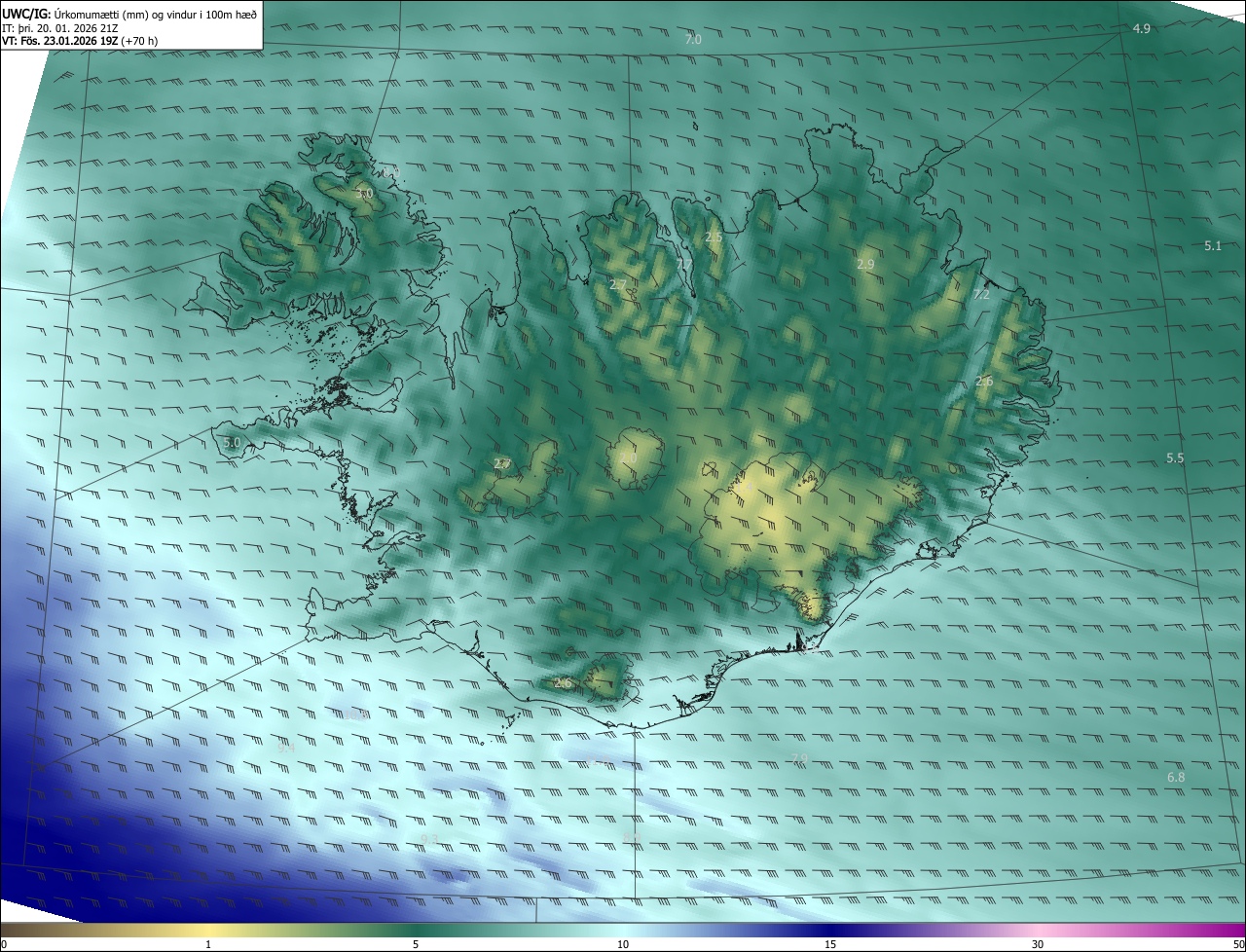This screenshot has width=1246, height=952.
Task: Click the map value '5.5'
Action: pos(1175,458)
